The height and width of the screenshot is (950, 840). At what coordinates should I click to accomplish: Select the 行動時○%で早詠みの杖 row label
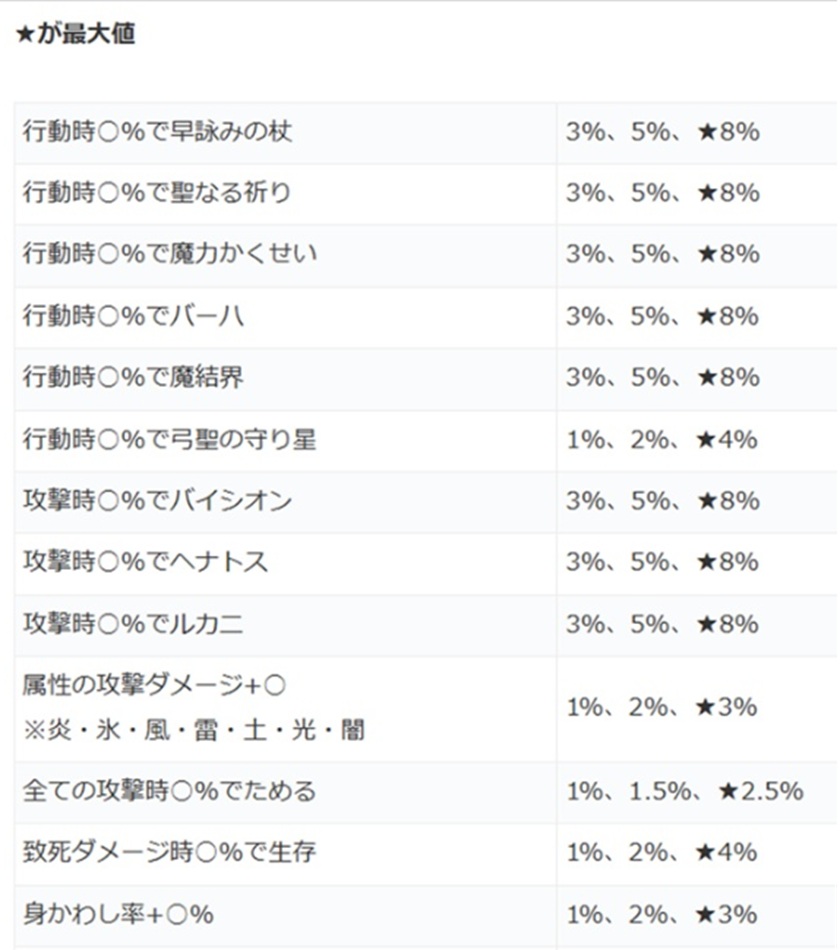[x=158, y=132]
